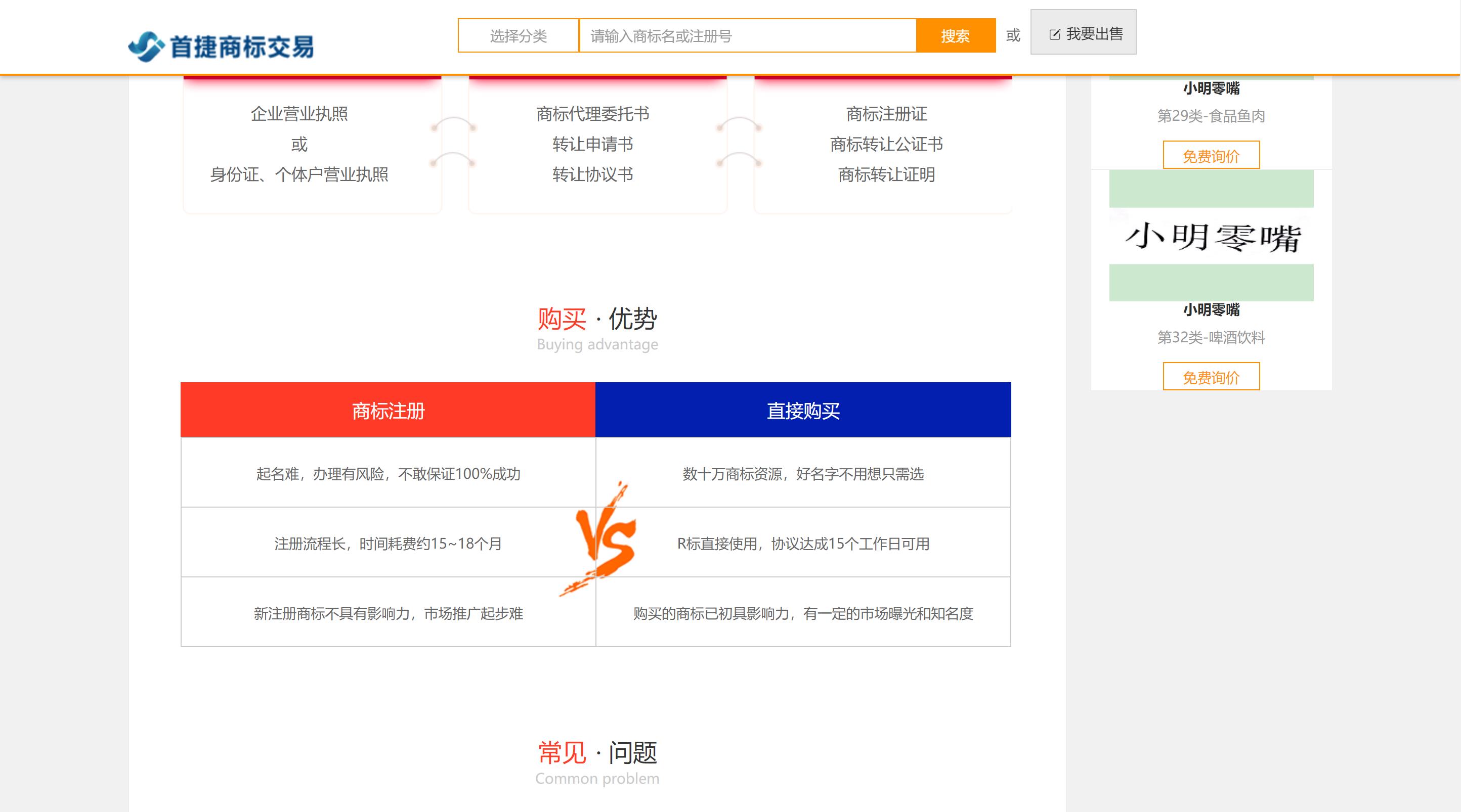This screenshot has width=1461, height=812.
Task: Open the 小明零嘴 trademark thumbnail image
Action: (x=1211, y=236)
